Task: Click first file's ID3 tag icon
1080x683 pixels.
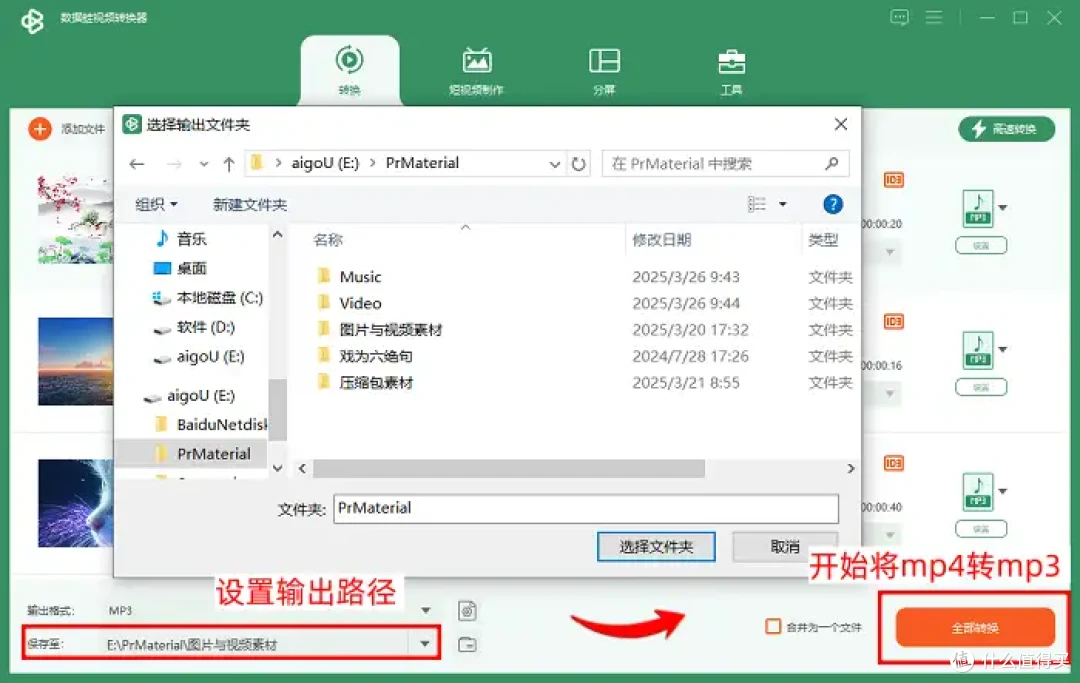Action: (x=893, y=180)
